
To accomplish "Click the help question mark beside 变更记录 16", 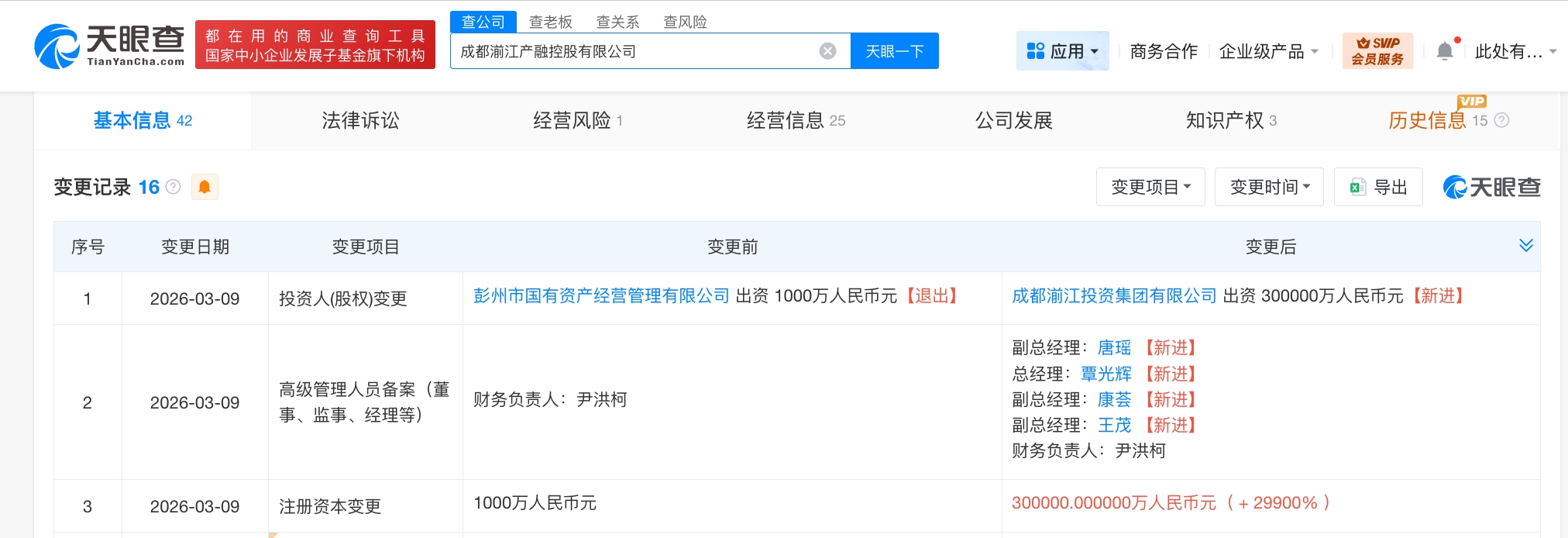I will point(174,187).
